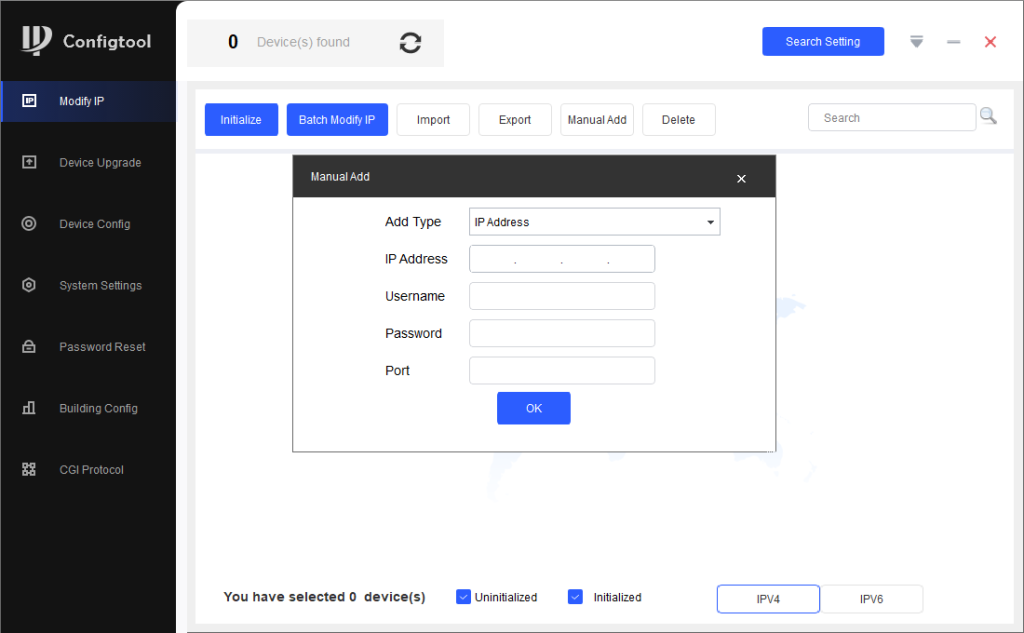
Task: Select the IPV4 tab
Action: 767,599
